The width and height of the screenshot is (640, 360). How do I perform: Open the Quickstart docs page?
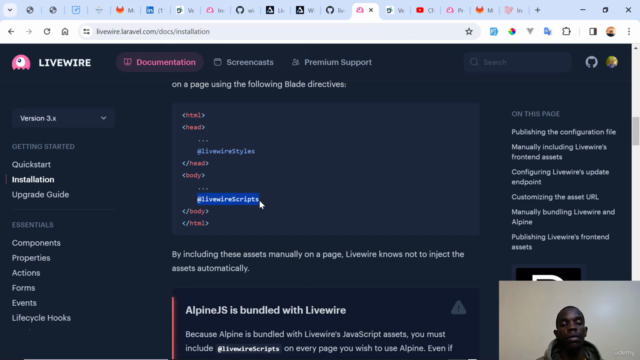click(x=31, y=164)
